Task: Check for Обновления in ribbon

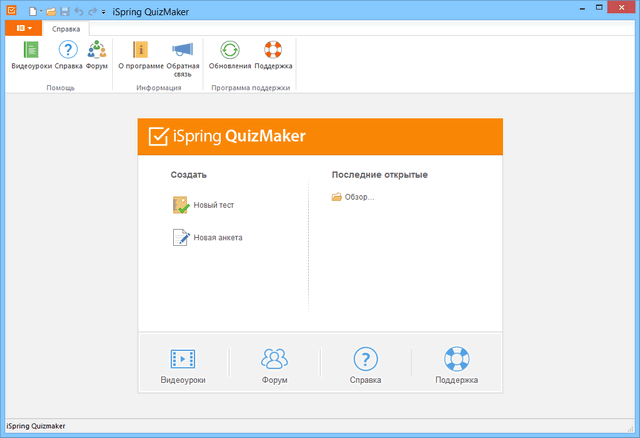Action: pos(230,55)
